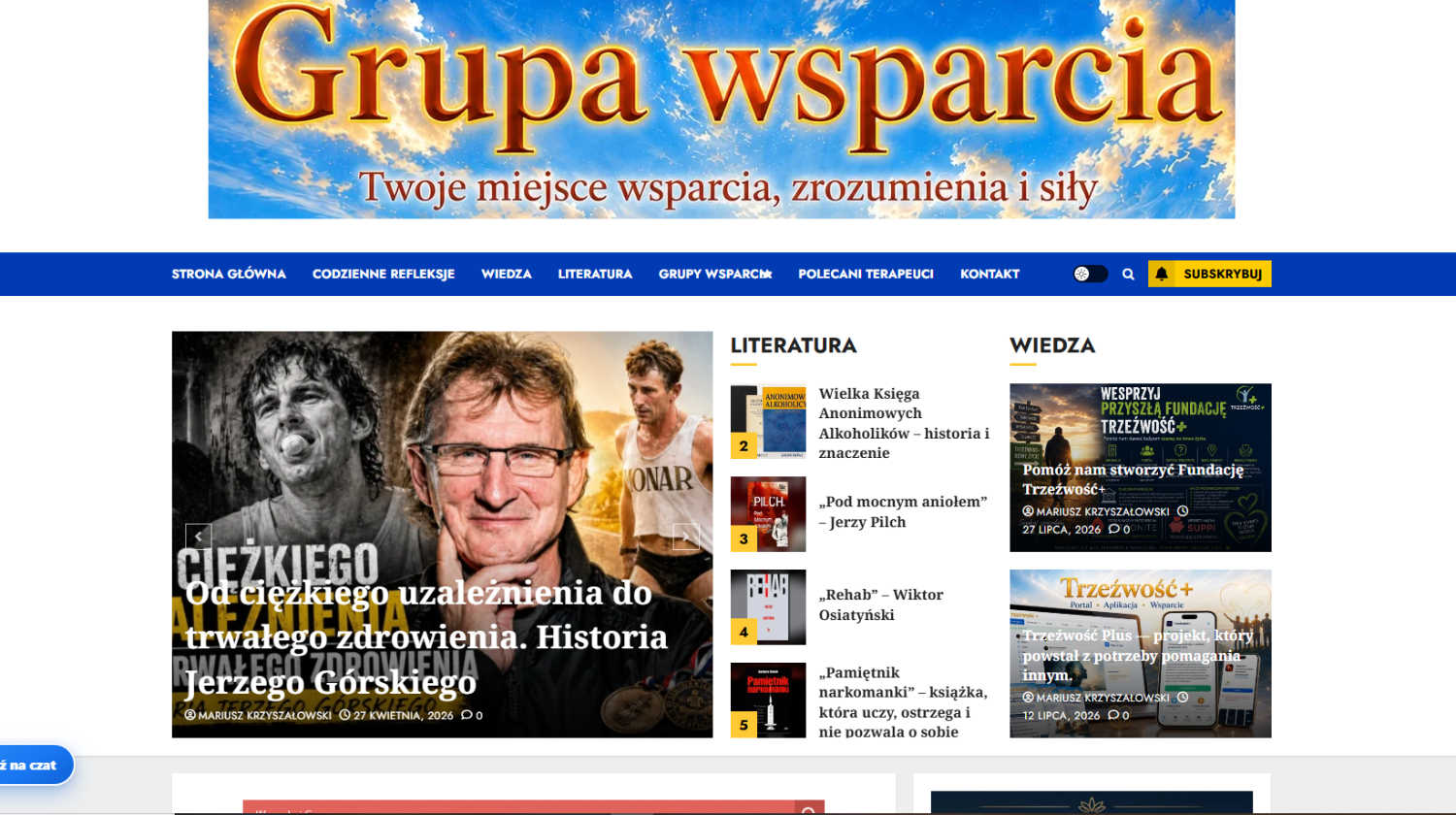This screenshot has height=815, width=1456.
Task: Open the chat button at left edge
Action: [x=35, y=766]
